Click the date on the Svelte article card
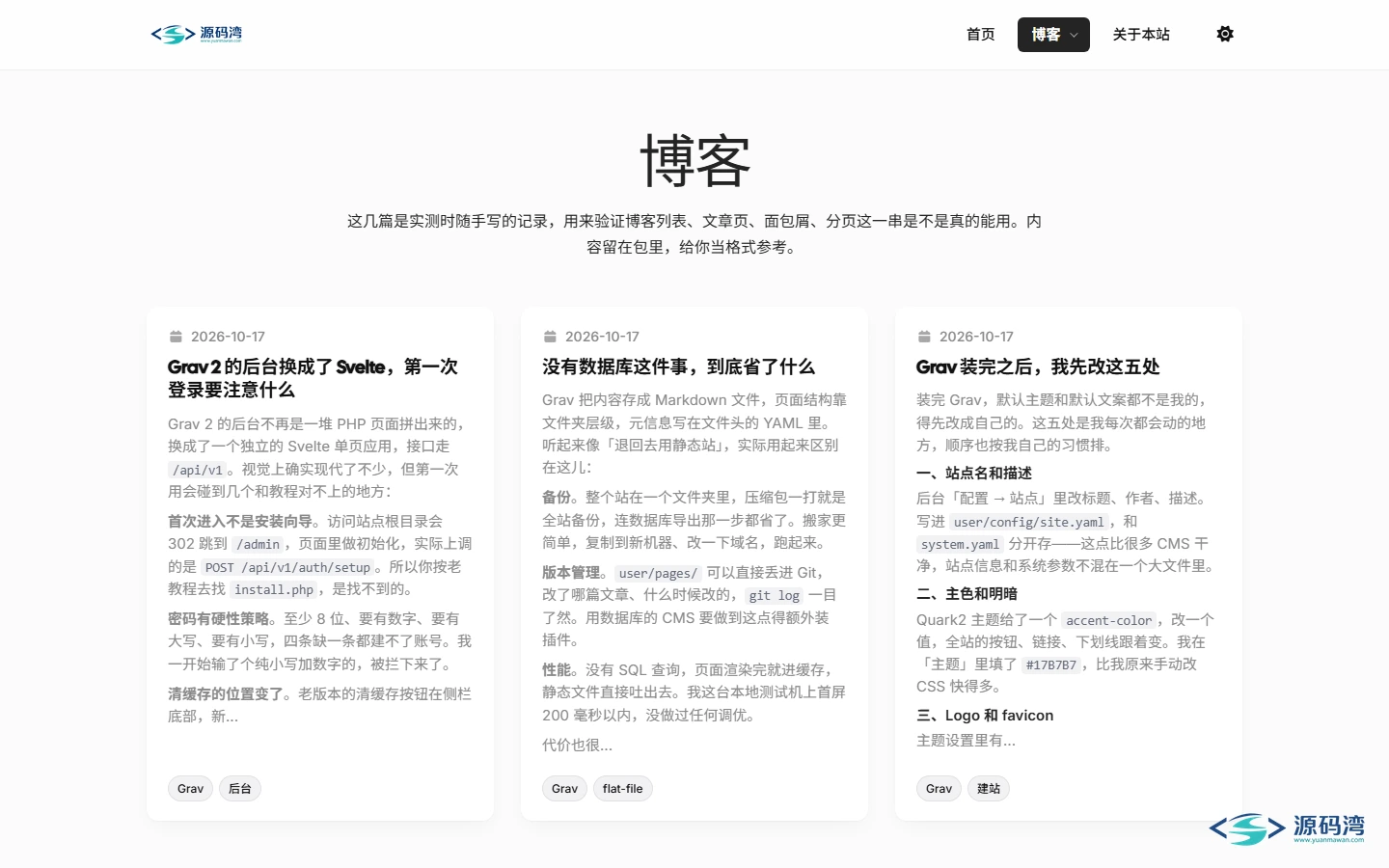1389x868 pixels. pyautogui.click(x=228, y=337)
